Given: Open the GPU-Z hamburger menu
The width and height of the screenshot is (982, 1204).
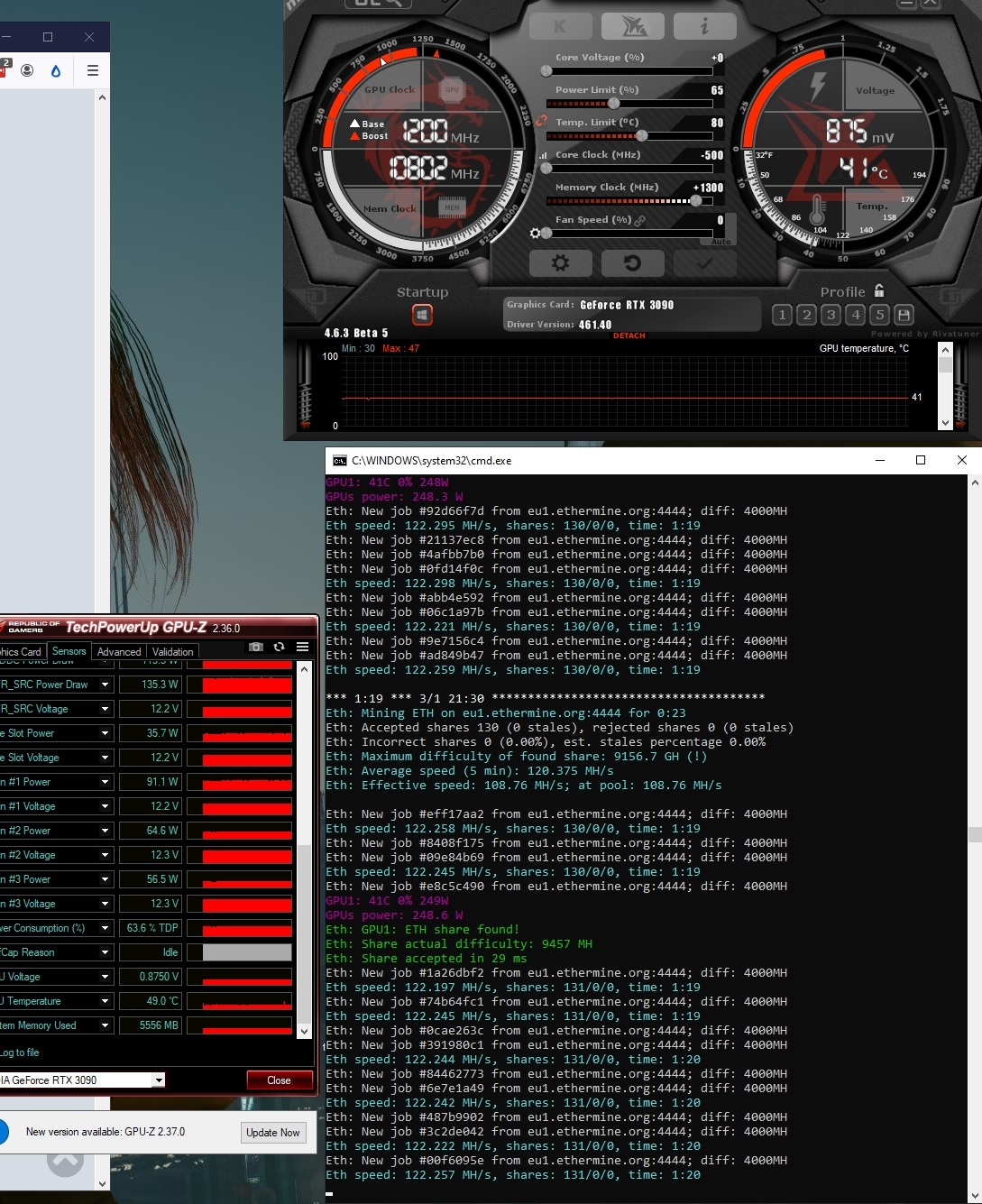Looking at the screenshot, I should [x=303, y=647].
